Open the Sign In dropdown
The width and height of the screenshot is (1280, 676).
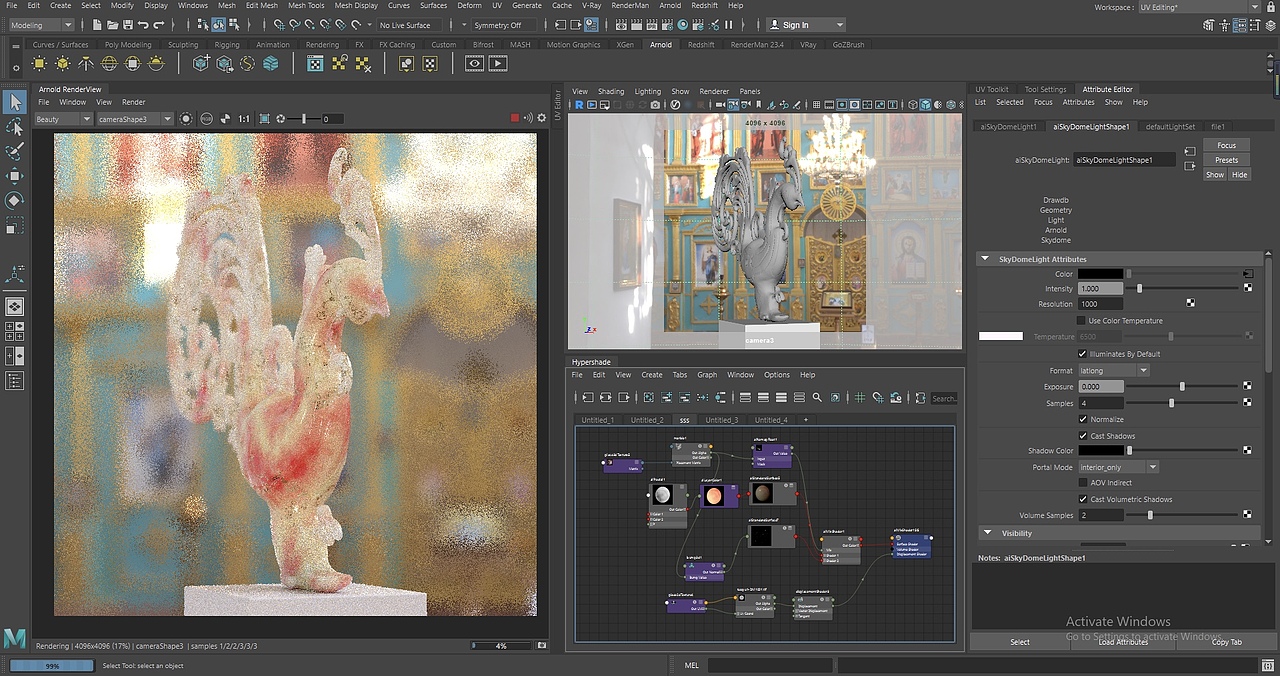(x=807, y=25)
